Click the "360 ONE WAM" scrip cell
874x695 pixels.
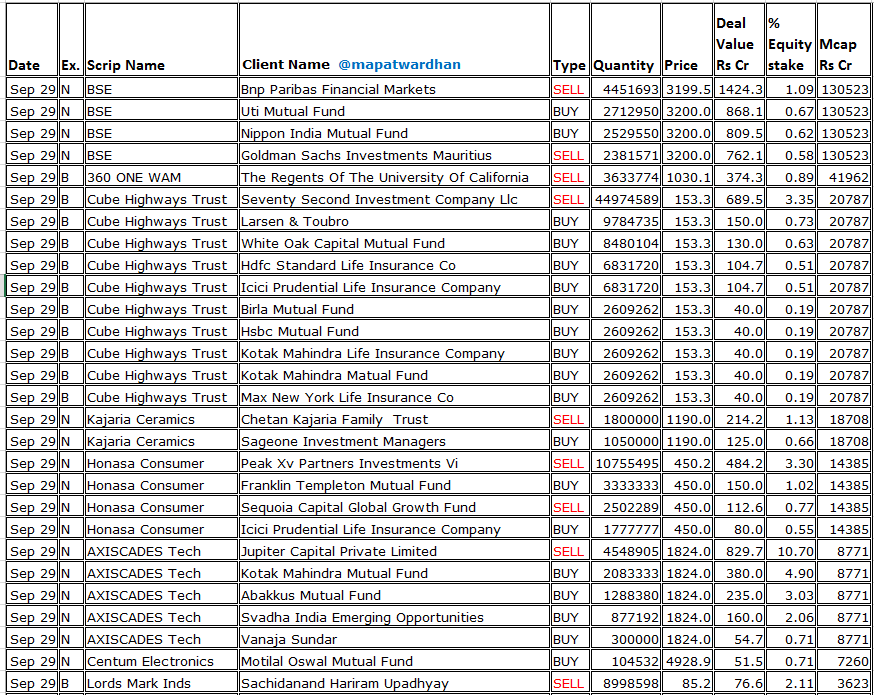tap(161, 177)
